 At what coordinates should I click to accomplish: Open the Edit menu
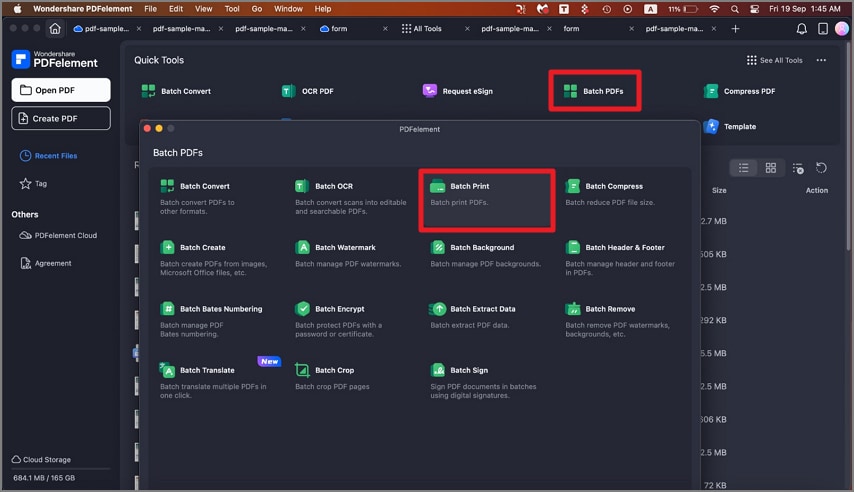coord(176,9)
